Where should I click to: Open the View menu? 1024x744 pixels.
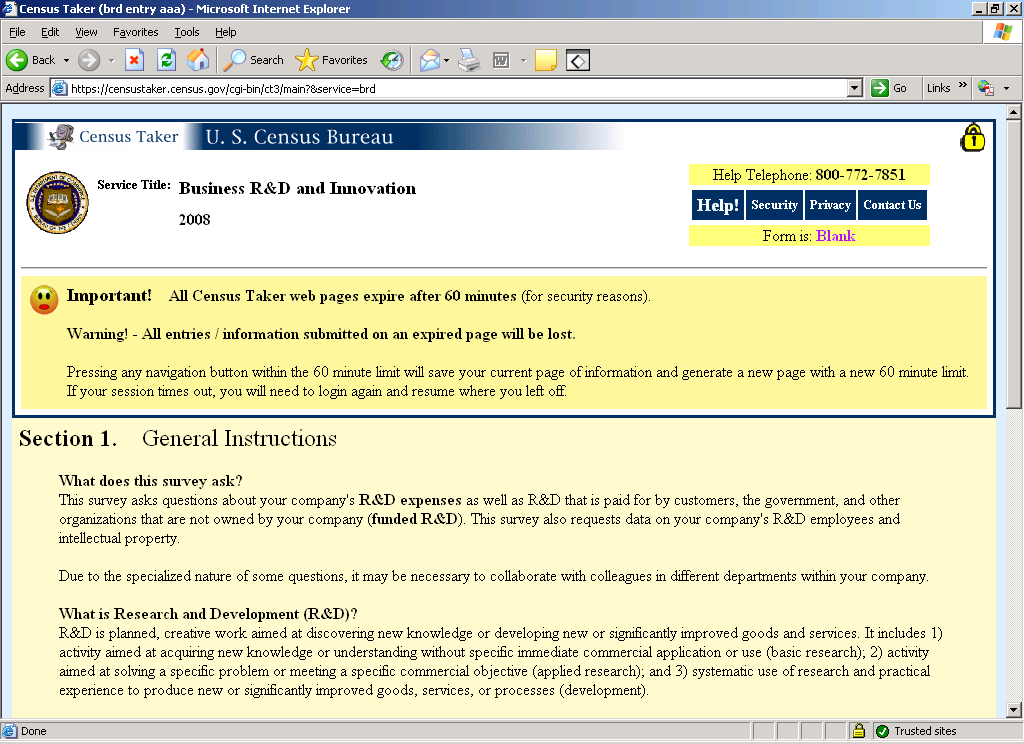(86, 32)
